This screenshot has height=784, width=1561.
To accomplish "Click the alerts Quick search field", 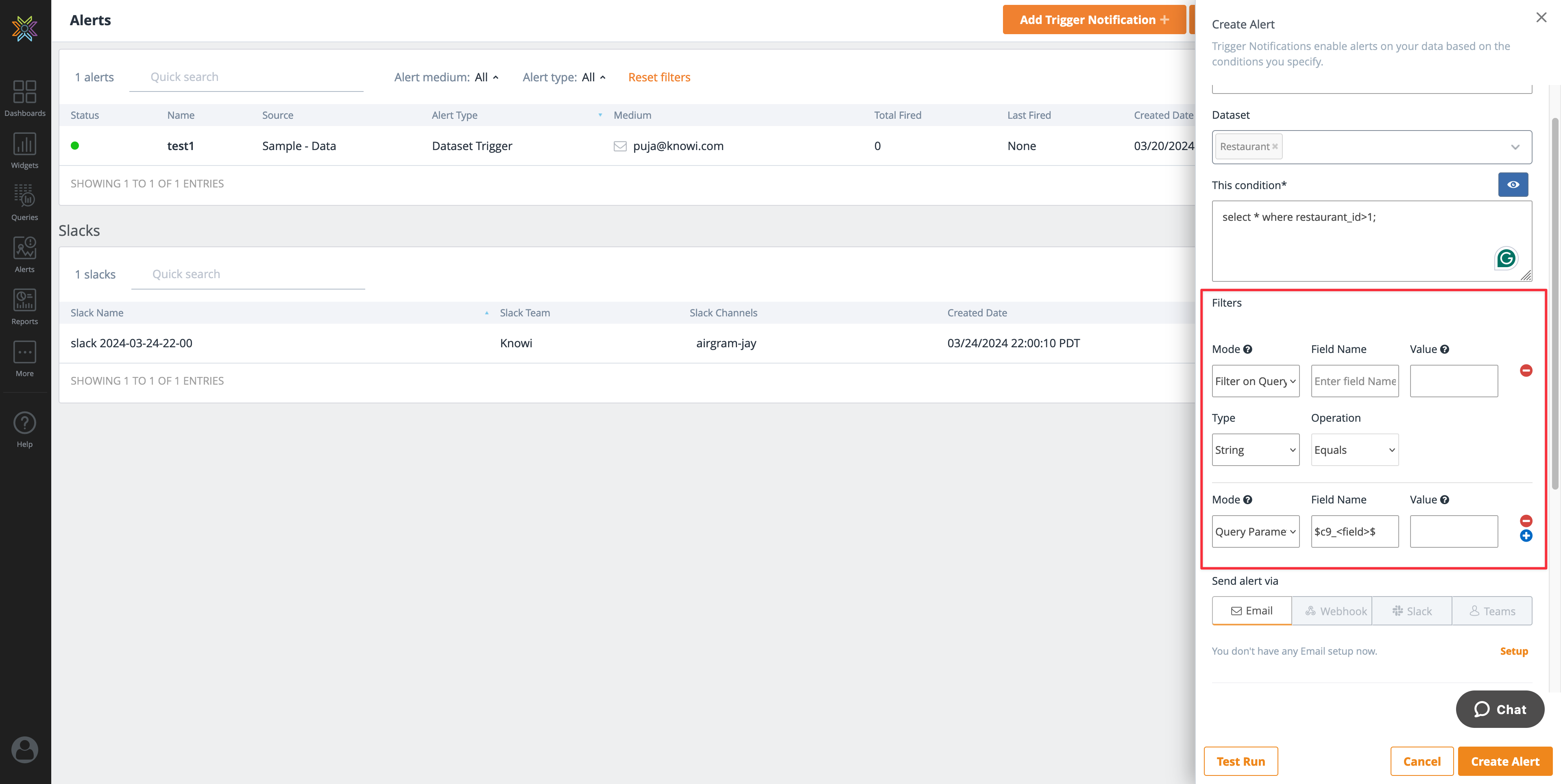I will [246, 78].
